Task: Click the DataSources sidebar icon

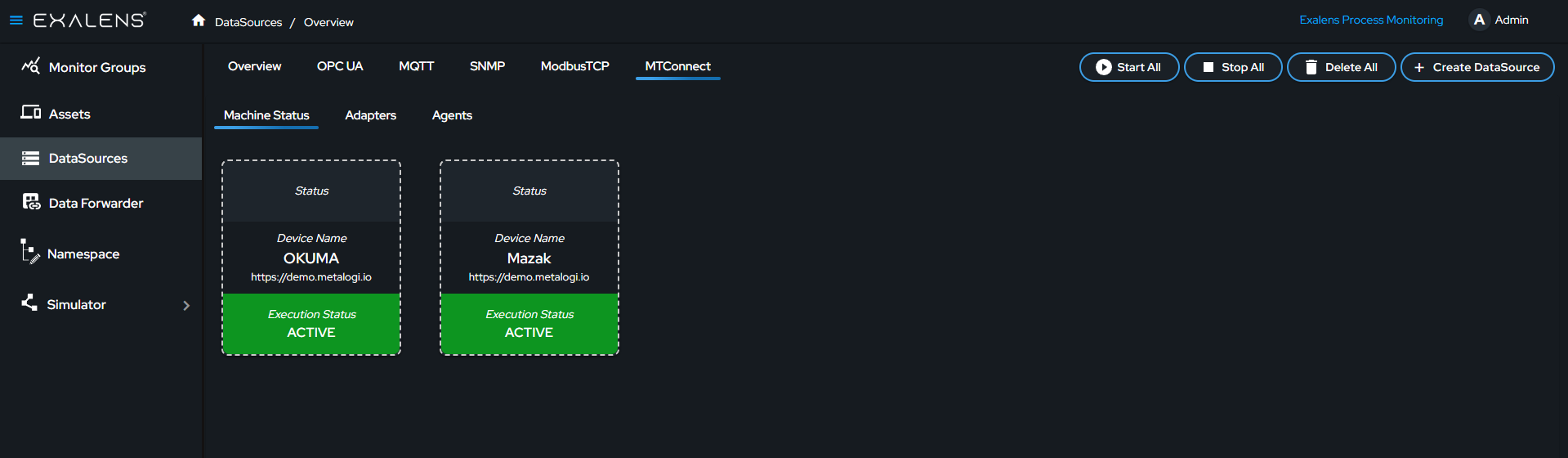Action: pos(30,158)
